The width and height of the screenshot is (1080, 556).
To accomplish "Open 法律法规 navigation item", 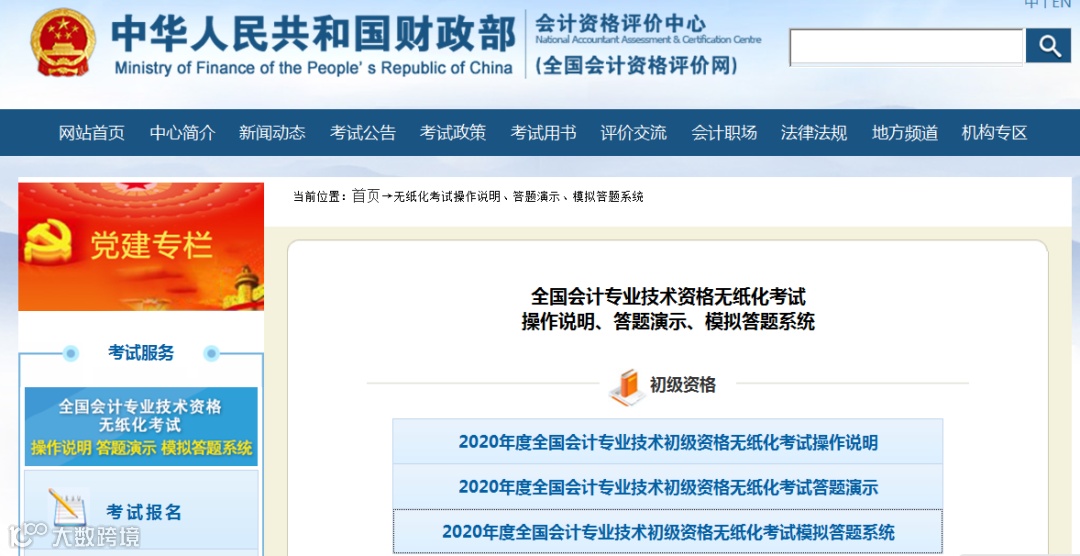I will (x=814, y=133).
